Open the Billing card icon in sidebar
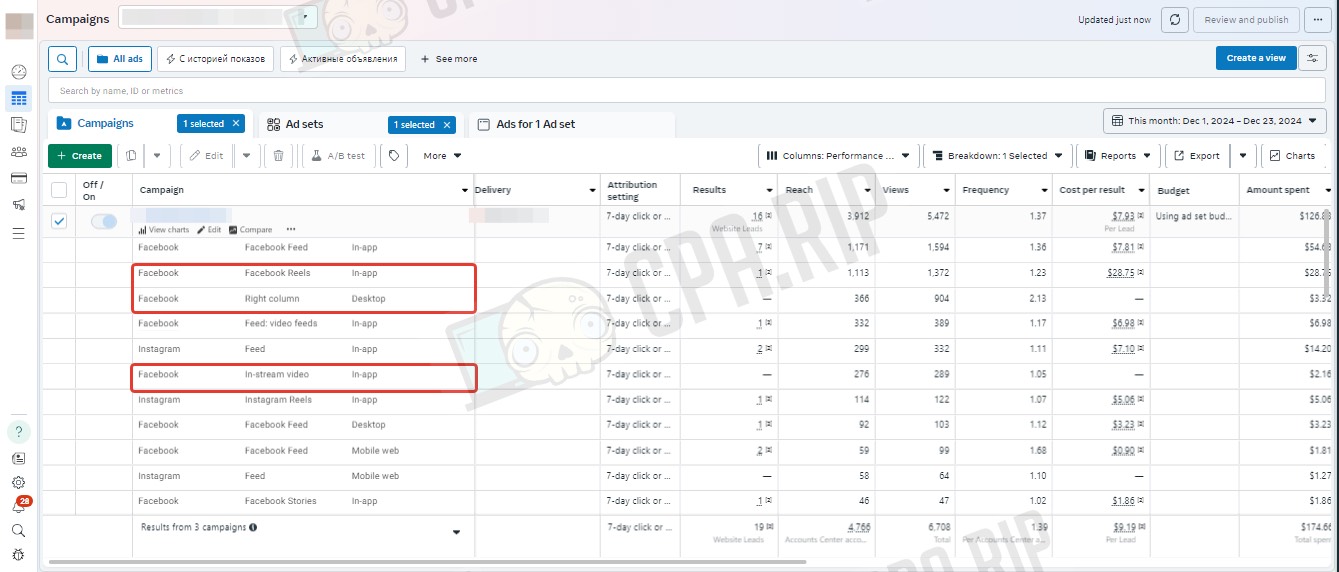 [18, 178]
